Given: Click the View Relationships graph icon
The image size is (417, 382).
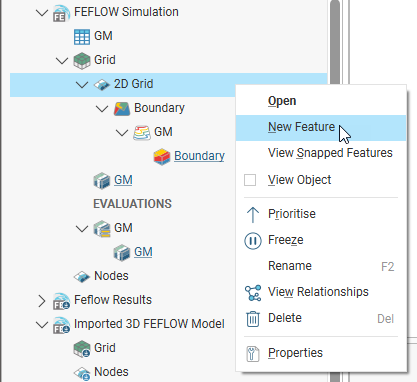Looking at the screenshot, I should click(x=253, y=293).
